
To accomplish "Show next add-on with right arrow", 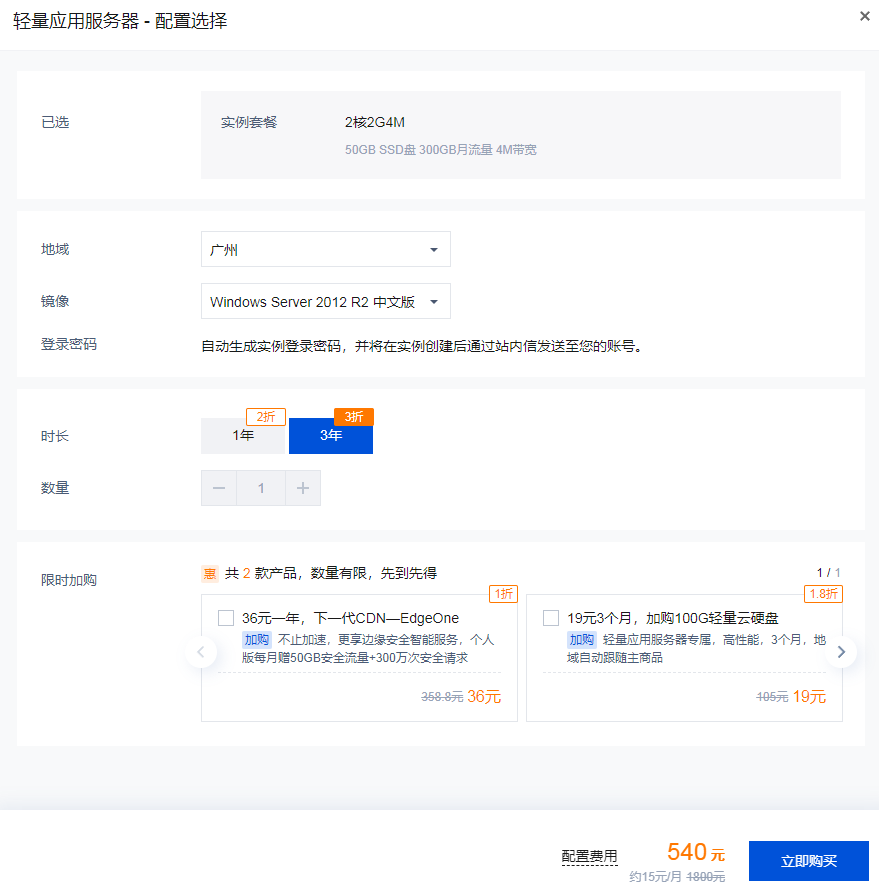I will (841, 652).
